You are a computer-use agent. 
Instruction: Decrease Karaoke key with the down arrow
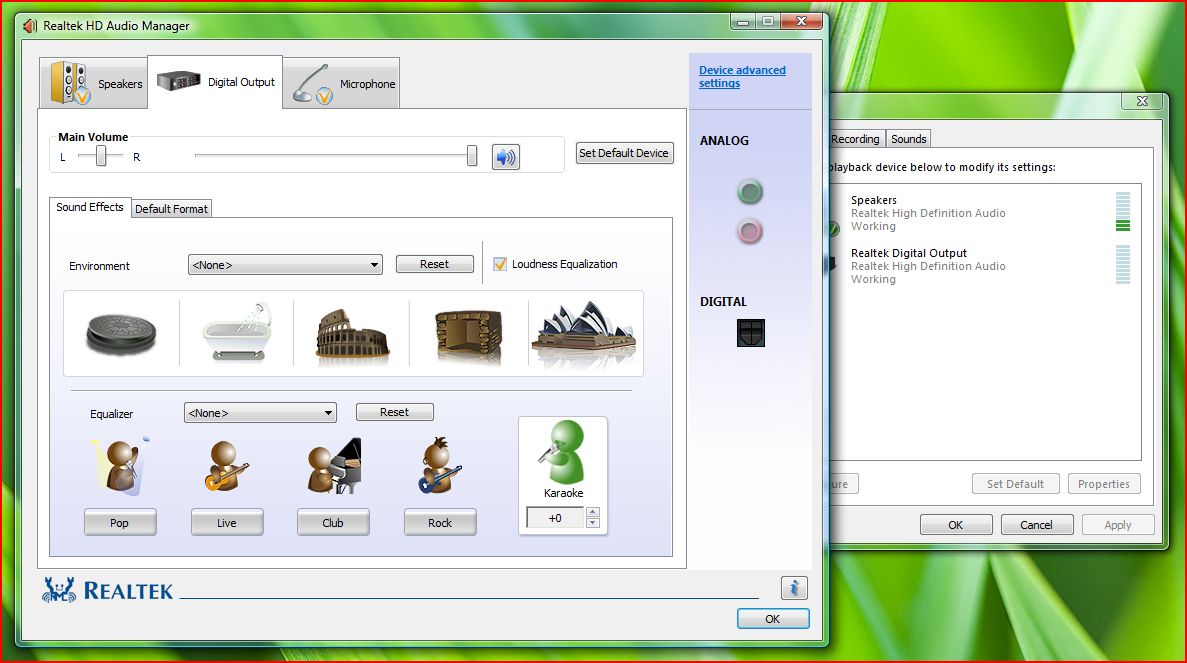point(593,523)
